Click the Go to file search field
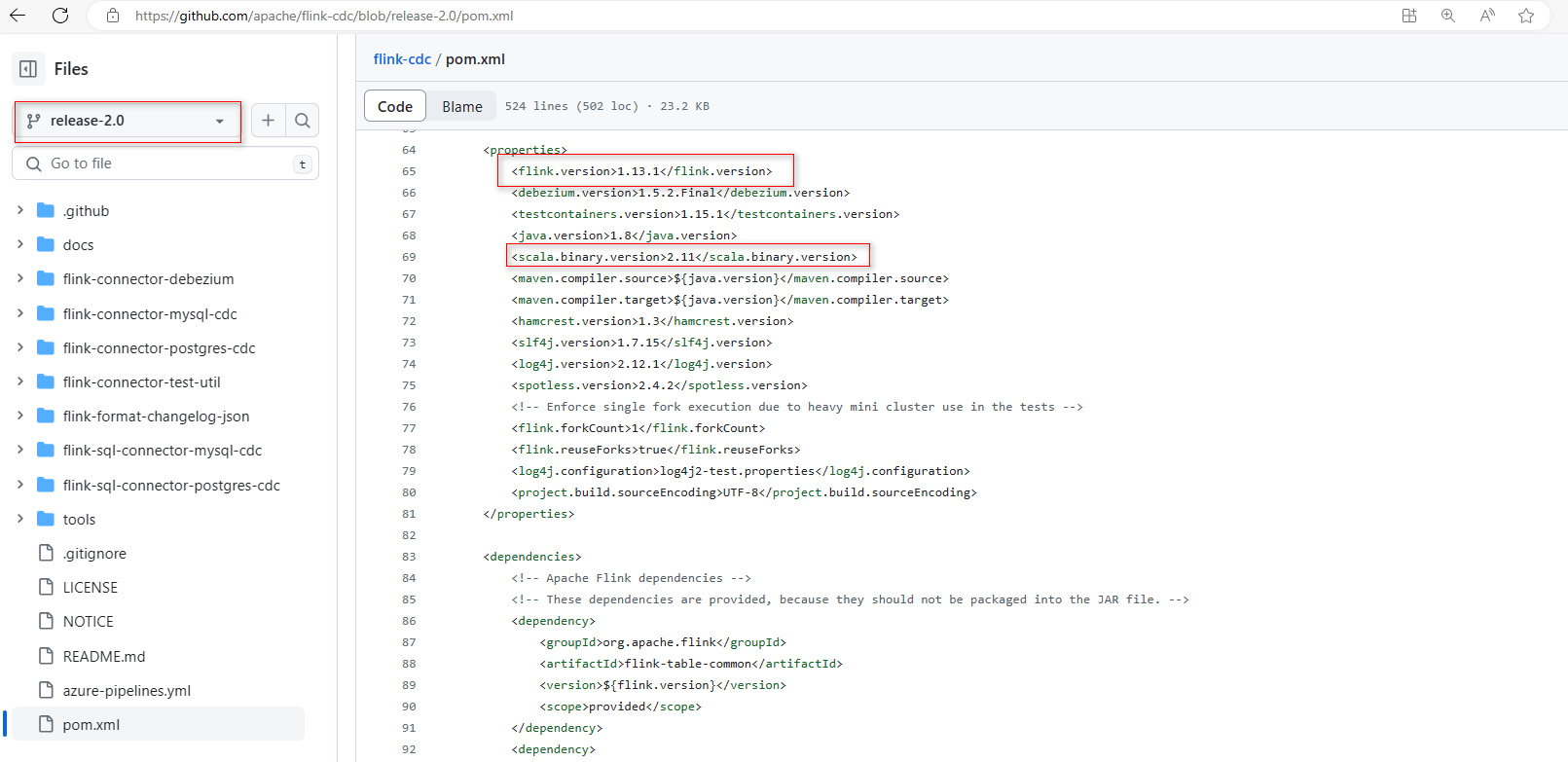1568x762 pixels. [x=165, y=163]
